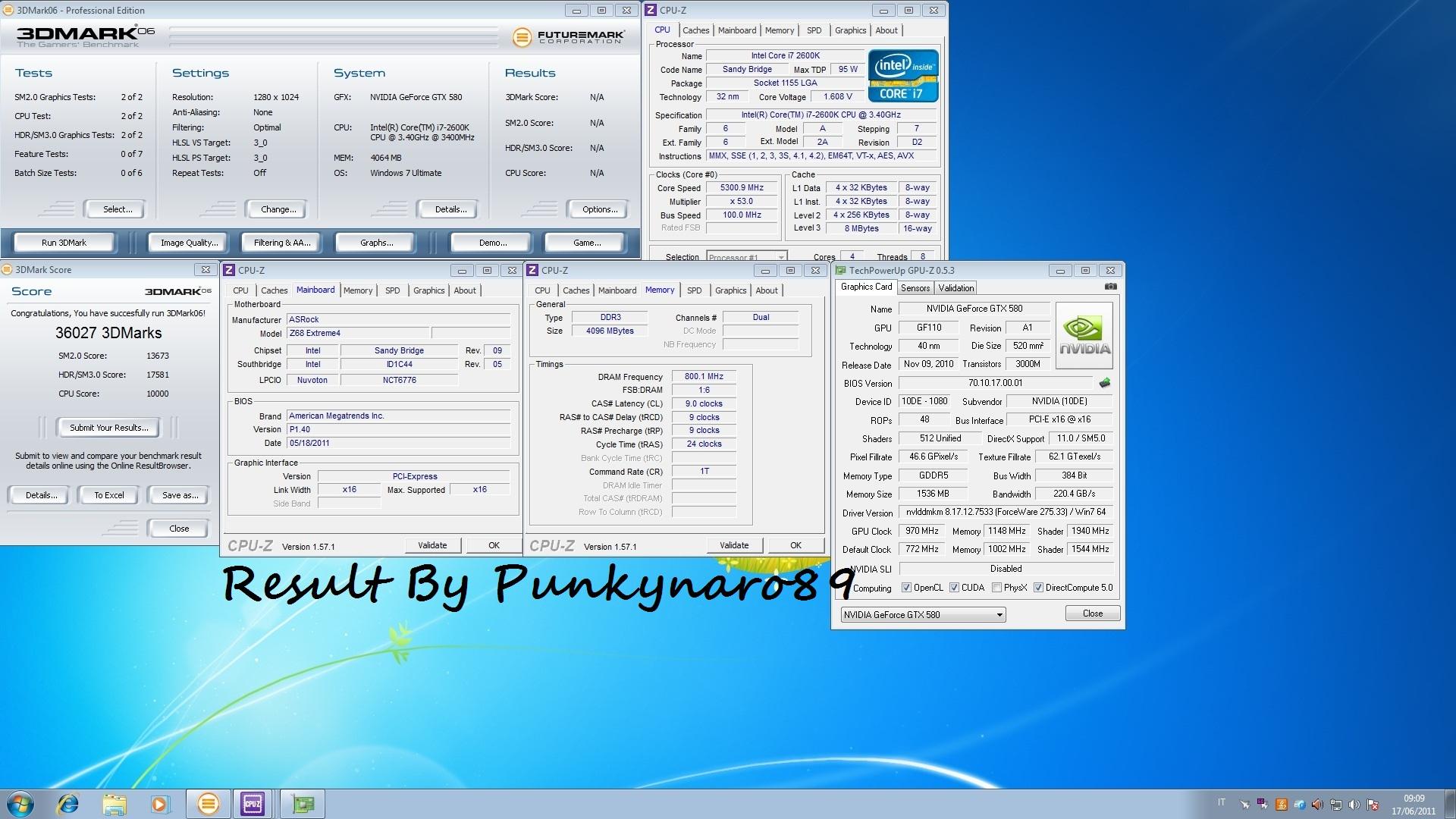
Task: Open the SPD tab in the CPU-Z Memory window
Action: pyautogui.click(x=694, y=290)
